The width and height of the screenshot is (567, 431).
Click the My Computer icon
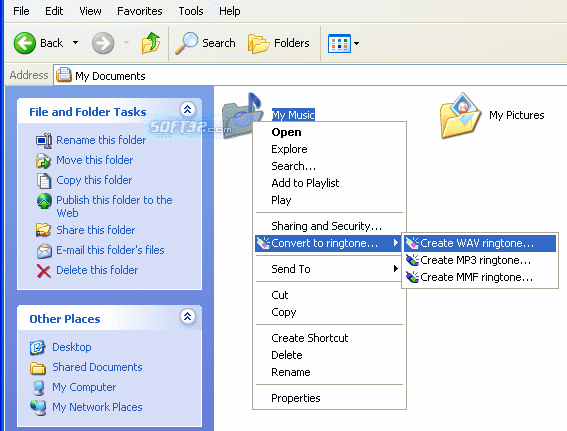tap(38, 388)
